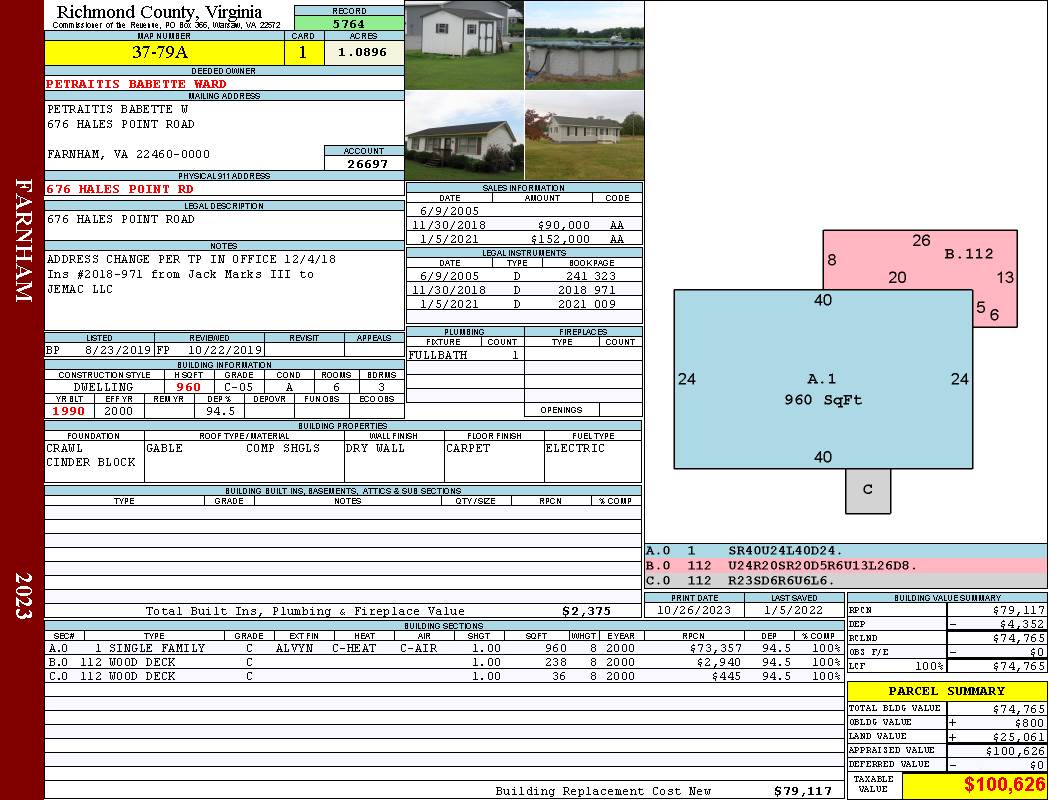Click the ADDRESS CHANGE note line
The image size is (1050, 800).
(x=192, y=259)
